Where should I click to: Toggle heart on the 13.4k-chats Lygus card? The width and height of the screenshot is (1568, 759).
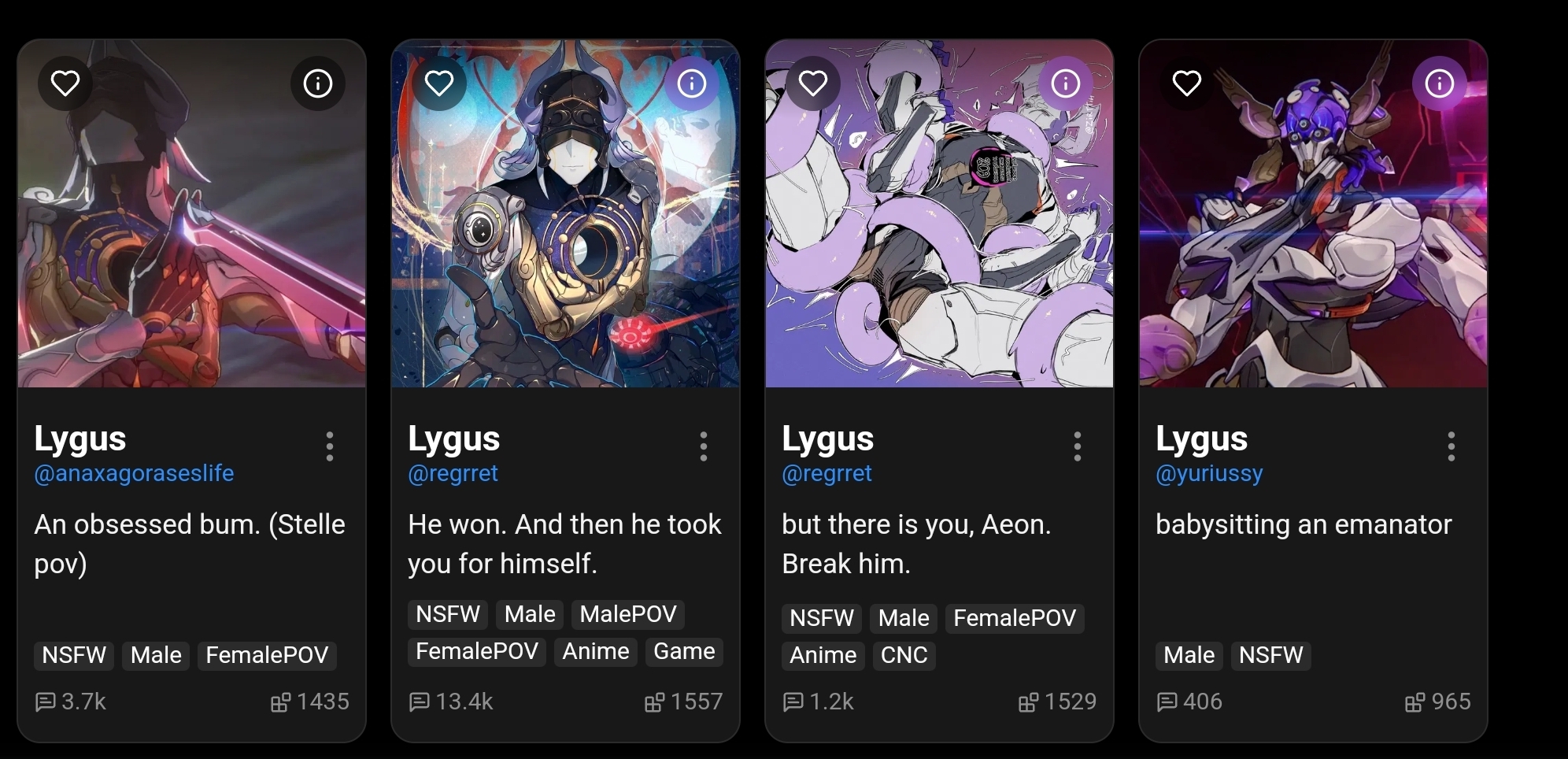pos(439,83)
